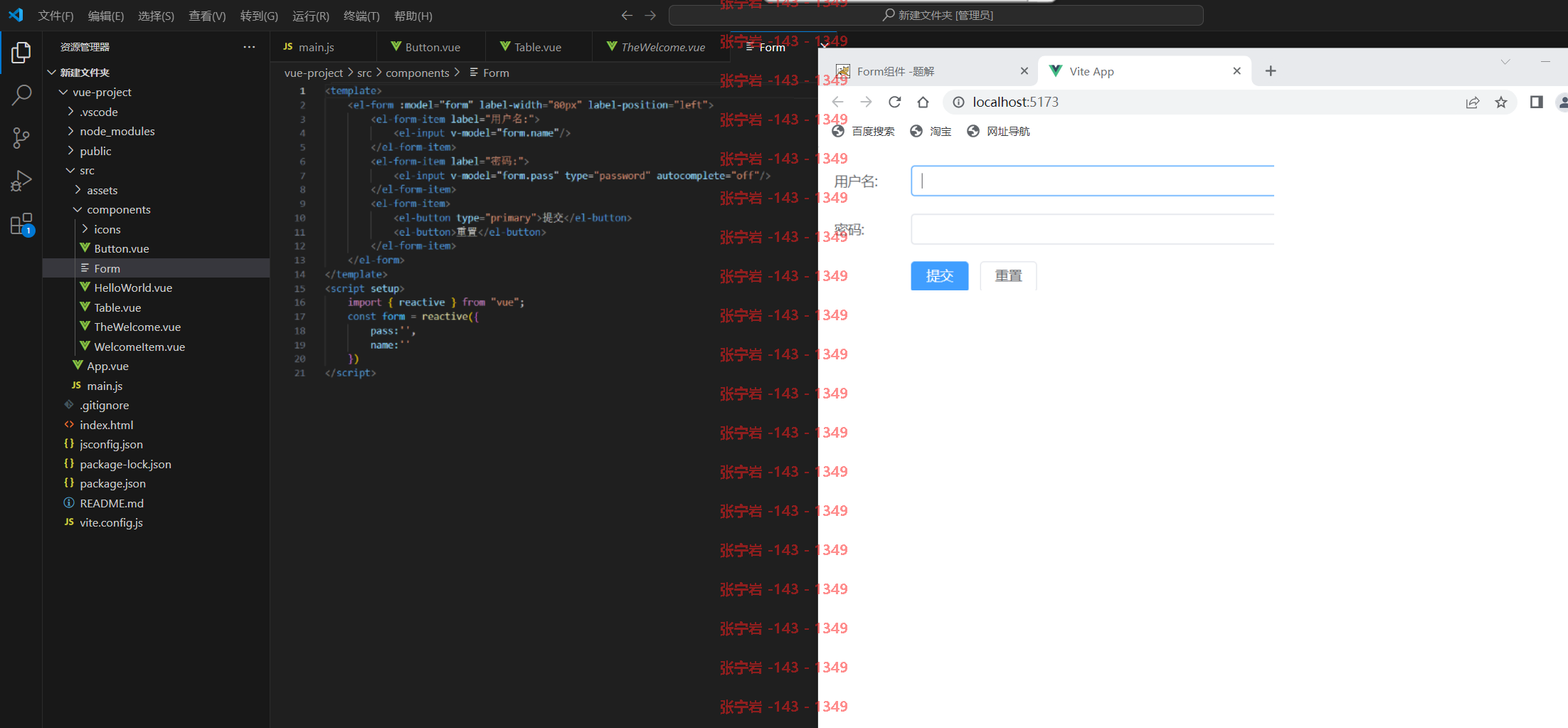Image resolution: width=1568 pixels, height=728 pixels.
Task: Click vue-project breadcrumb segment
Action: pyautogui.click(x=314, y=73)
